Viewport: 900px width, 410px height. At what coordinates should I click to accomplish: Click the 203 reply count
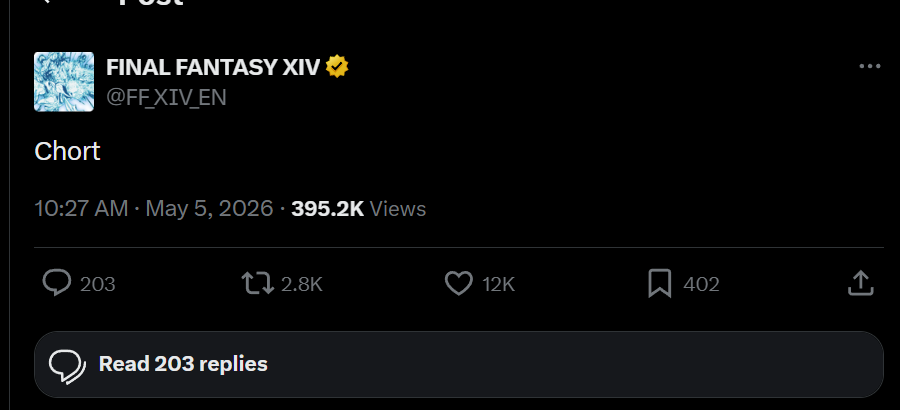(98, 284)
